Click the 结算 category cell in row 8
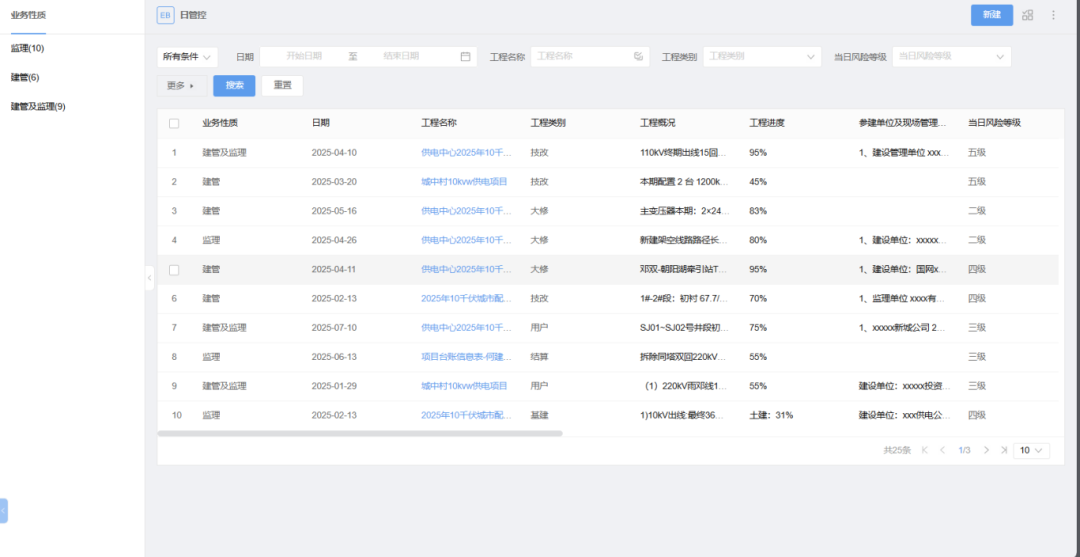Viewport: 1080px width, 557px height. 539,357
